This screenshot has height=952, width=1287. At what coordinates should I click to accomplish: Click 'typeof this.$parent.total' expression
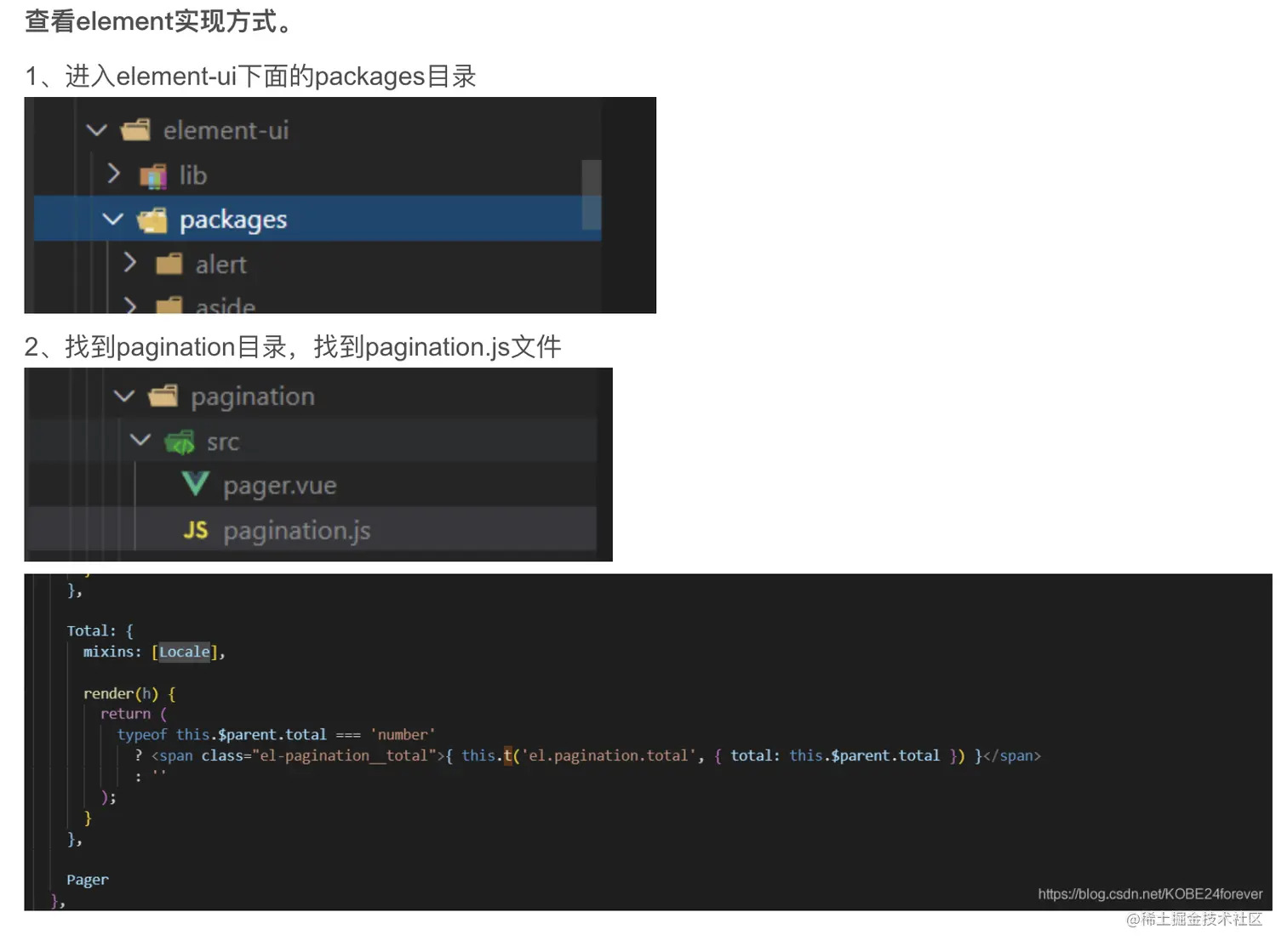pos(222,735)
